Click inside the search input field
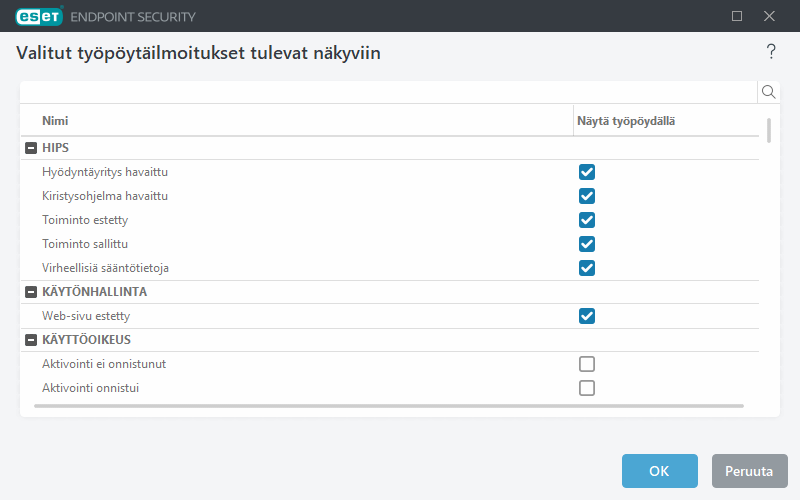 (x=388, y=92)
